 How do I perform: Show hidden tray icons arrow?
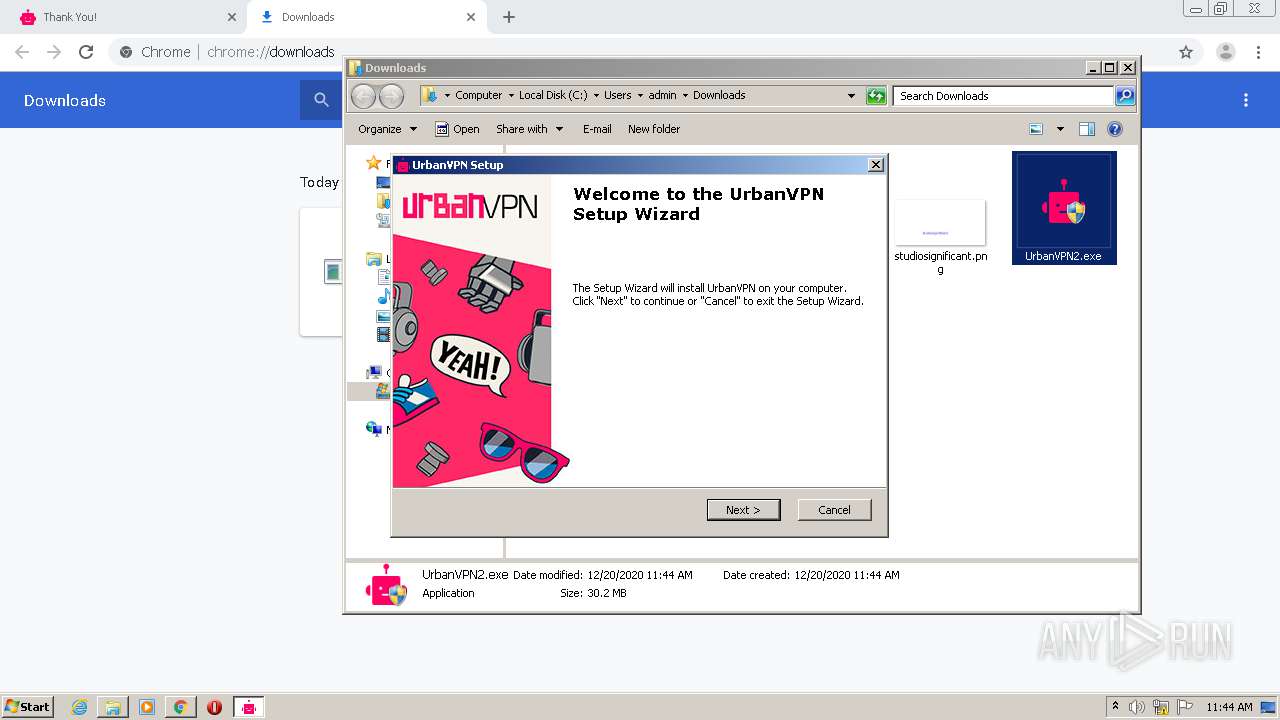click(x=1115, y=707)
